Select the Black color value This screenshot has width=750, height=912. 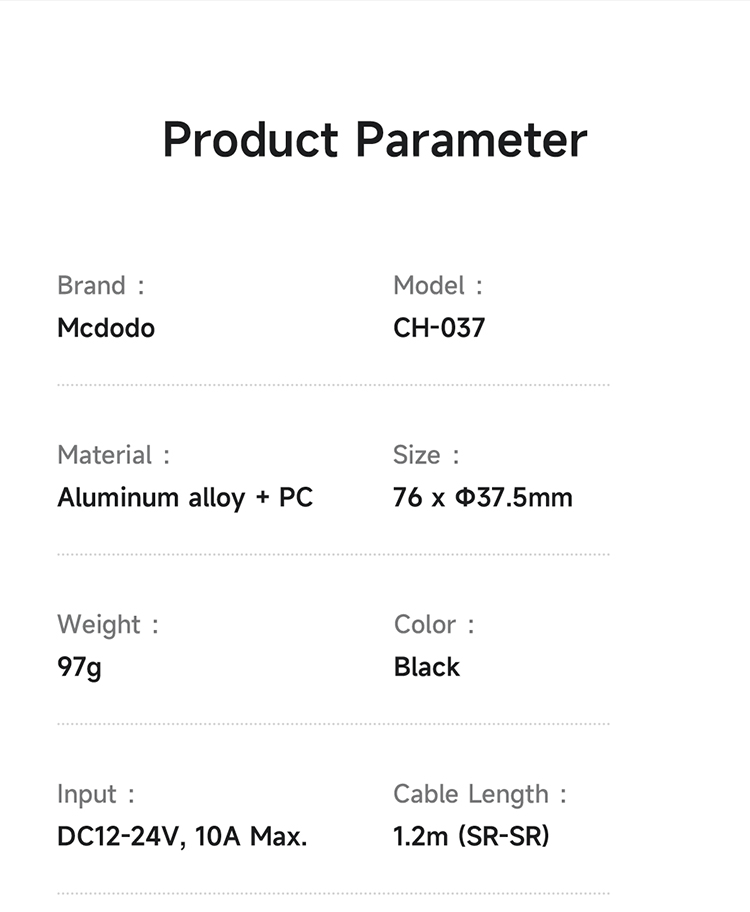coord(427,667)
